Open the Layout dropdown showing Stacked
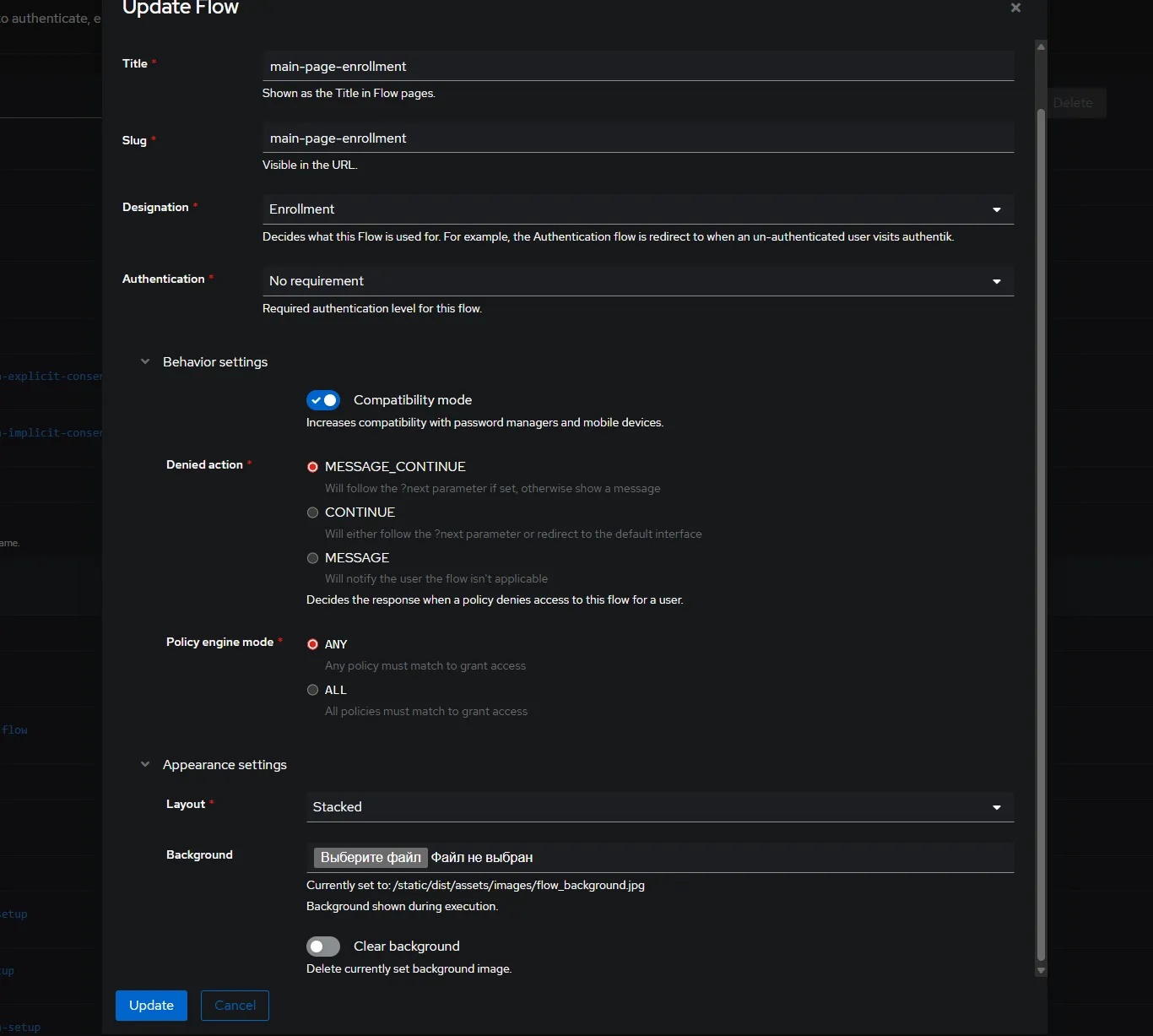Screen dimensions: 1153x1036 point(658,807)
